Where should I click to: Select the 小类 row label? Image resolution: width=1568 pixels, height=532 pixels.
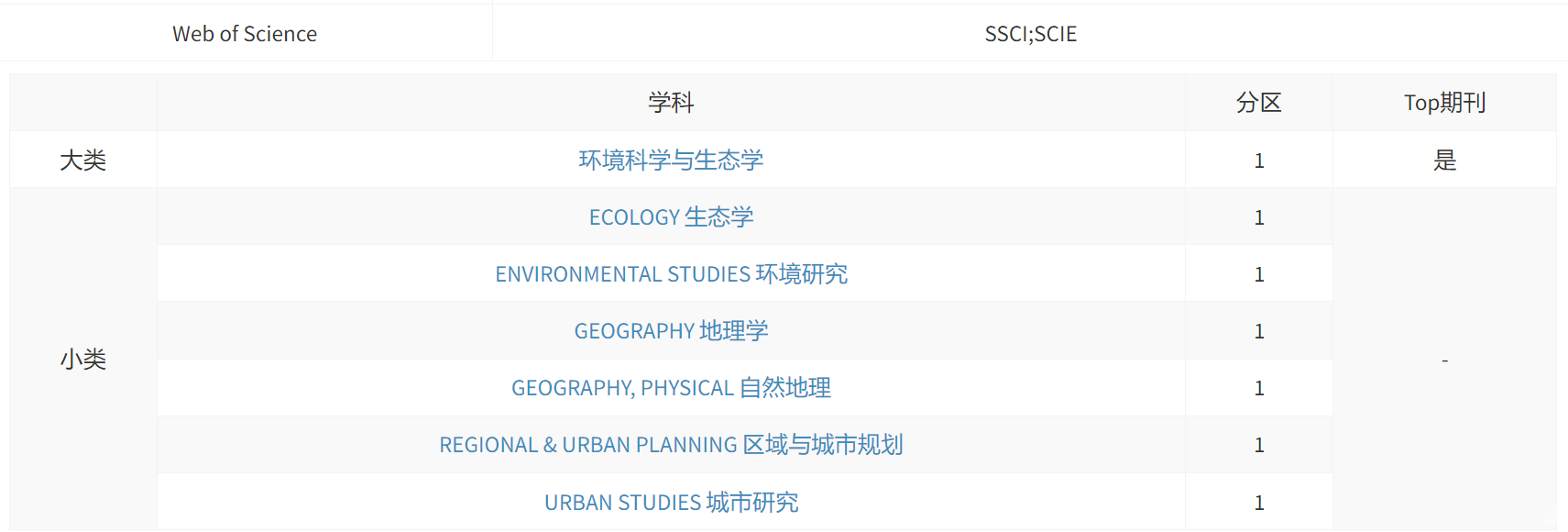click(82, 360)
